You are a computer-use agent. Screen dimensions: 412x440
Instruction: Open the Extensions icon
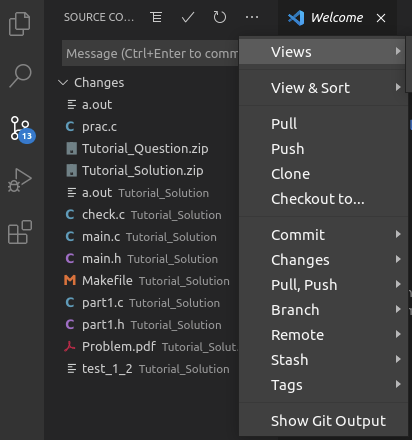tap(20, 232)
